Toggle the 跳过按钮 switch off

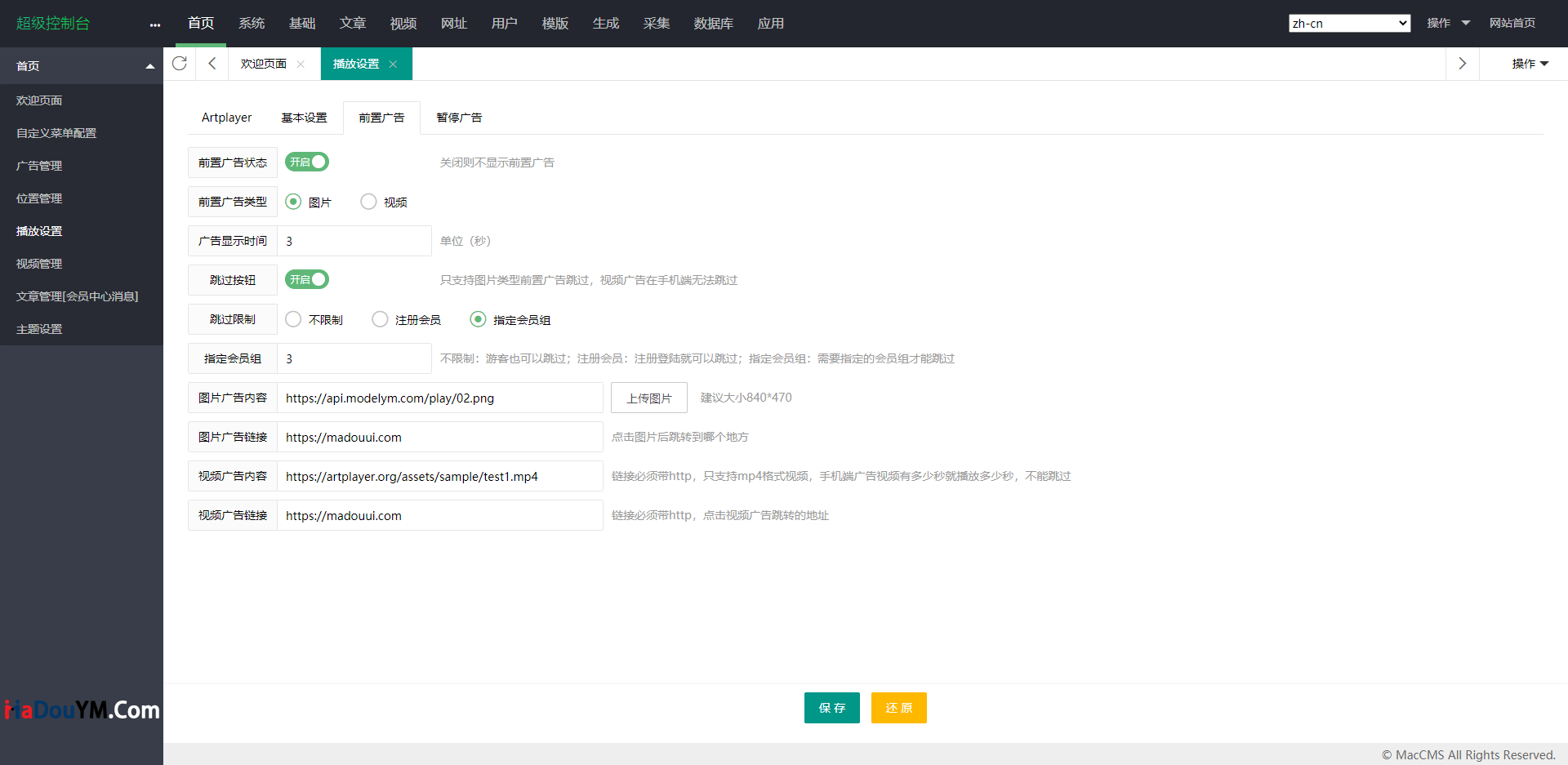307,280
